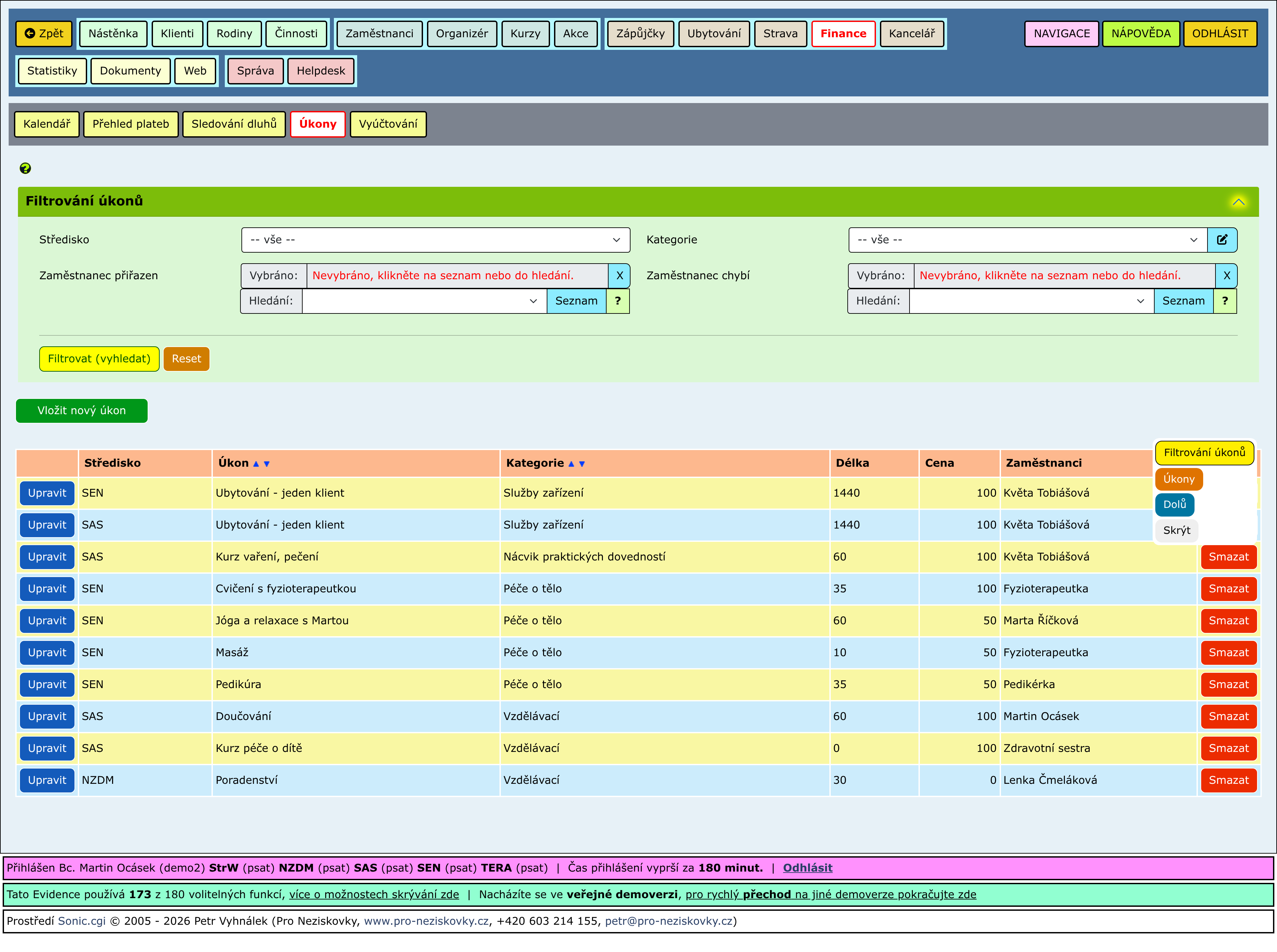
Task: Open the Kategorie dropdown
Action: pos(1027,240)
